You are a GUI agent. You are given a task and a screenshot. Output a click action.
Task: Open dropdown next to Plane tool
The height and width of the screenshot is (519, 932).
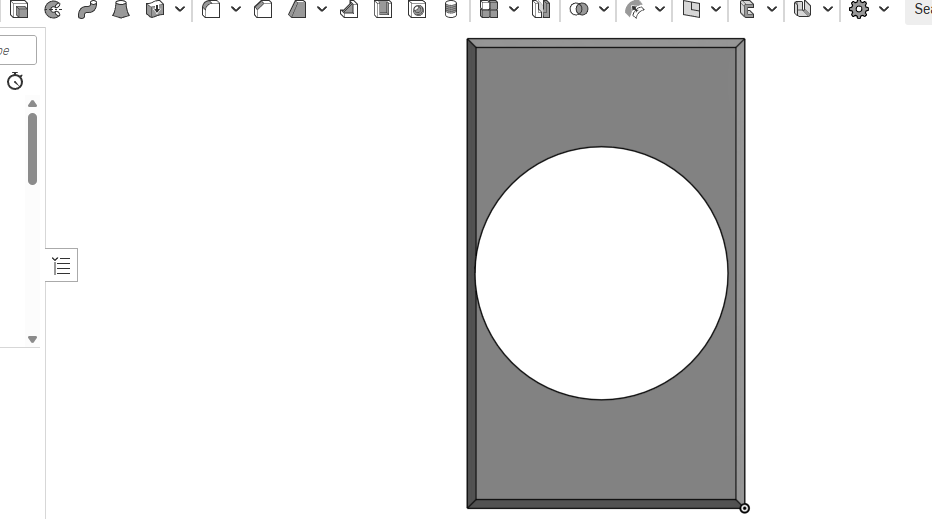716,9
